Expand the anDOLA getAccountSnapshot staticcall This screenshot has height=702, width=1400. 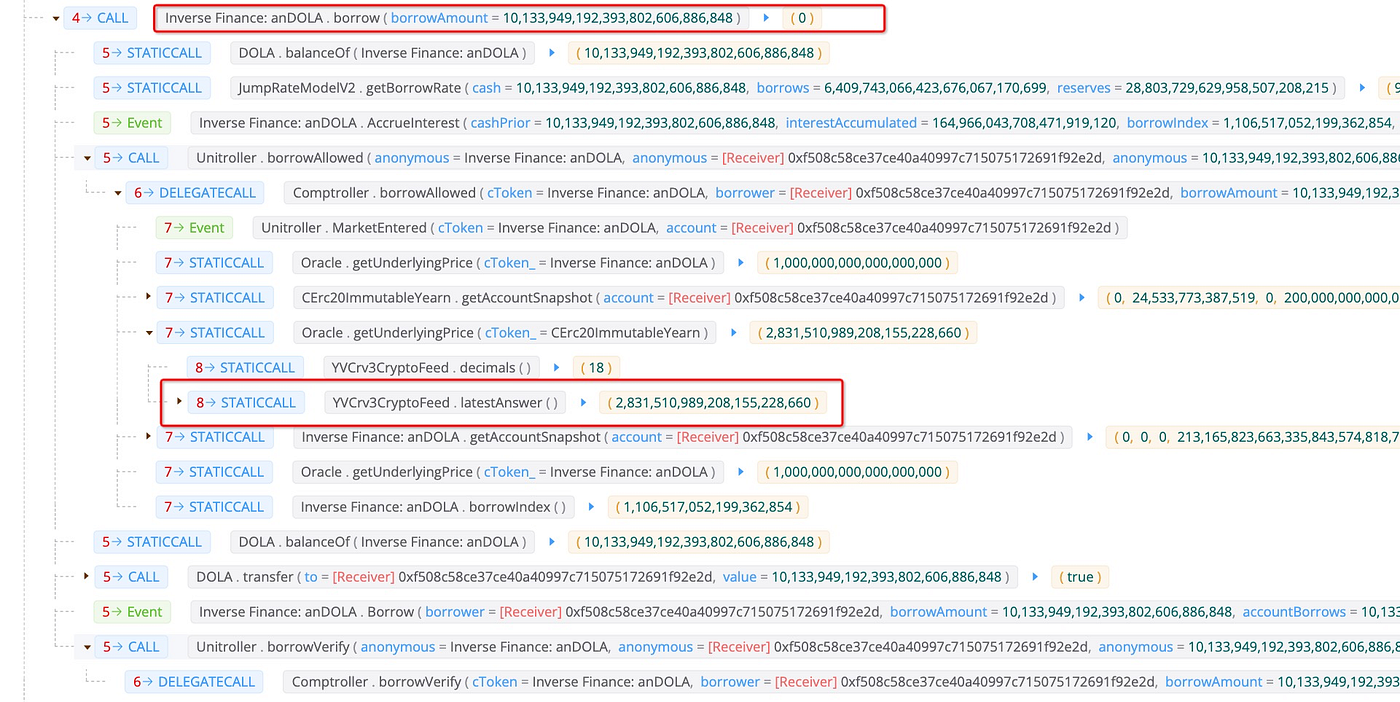point(149,437)
